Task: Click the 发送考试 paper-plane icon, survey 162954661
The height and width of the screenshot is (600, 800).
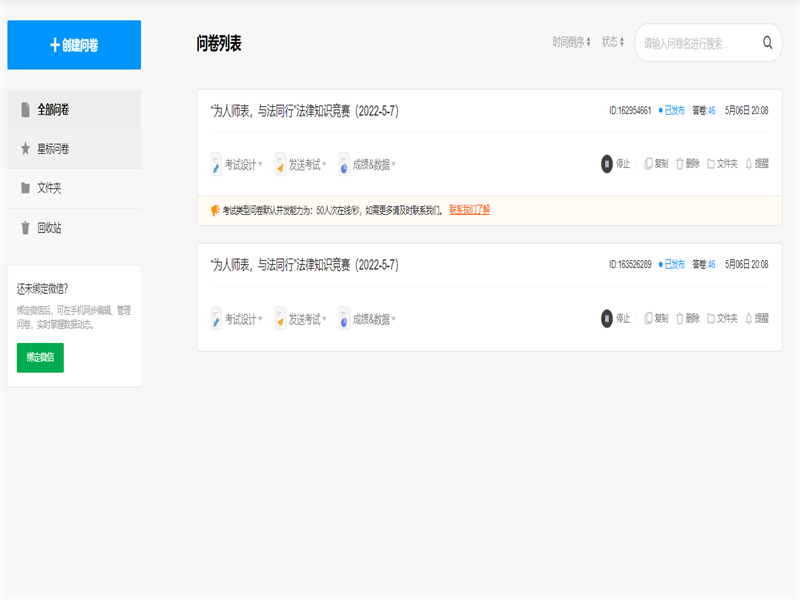Action: point(280,164)
